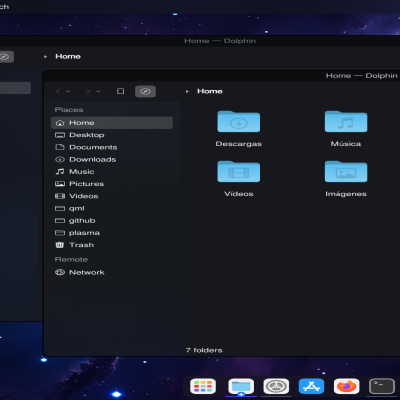Toggle hidden files in background Dolphin window
The image size is (400, 400).
click(5, 57)
